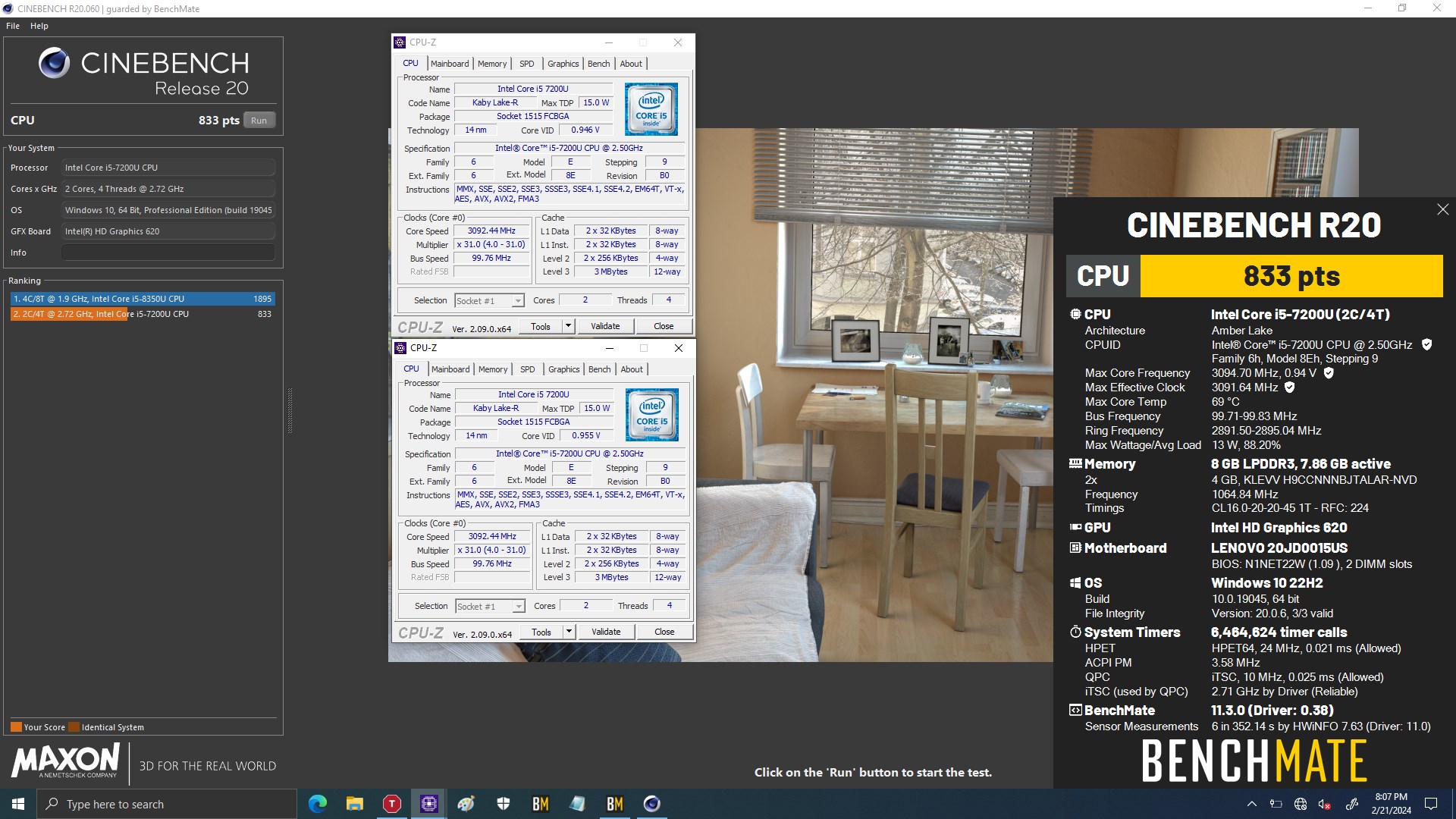1456x819 pixels.
Task: Click the Cinebench logo sphere icon
Action: coord(54,64)
